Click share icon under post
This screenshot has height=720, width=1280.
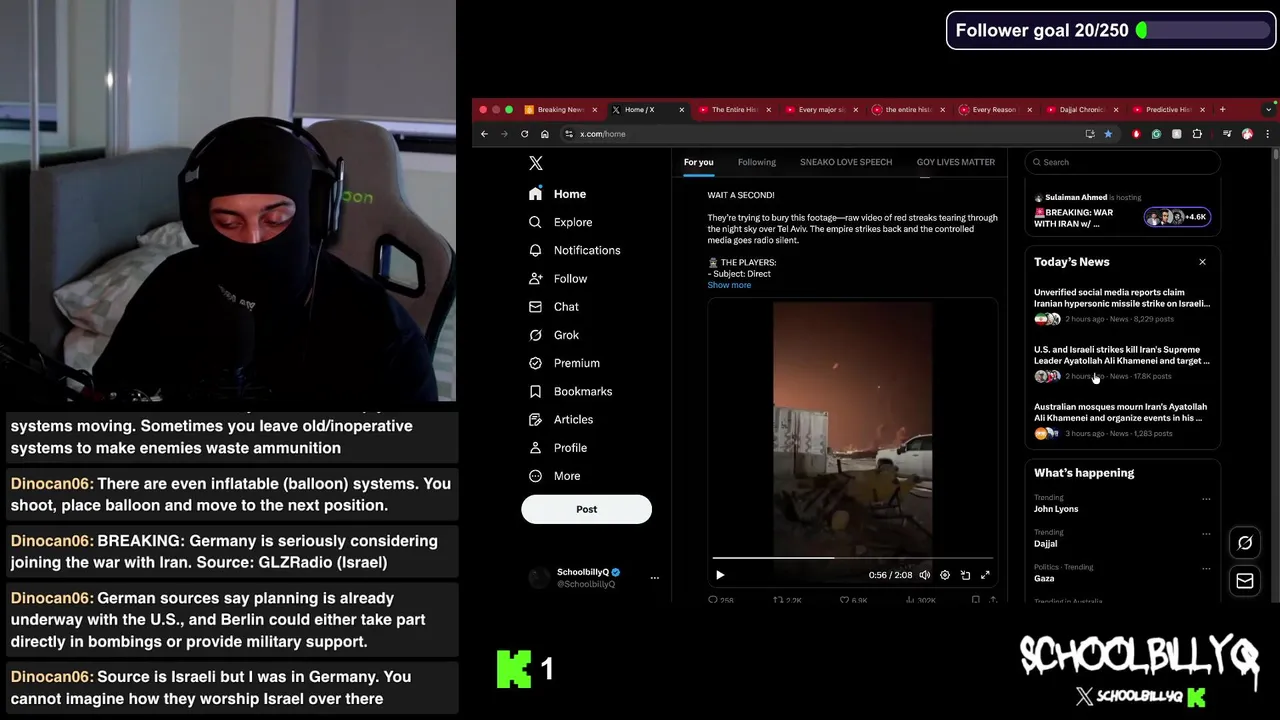pyautogui.click(x=993, y=600)
